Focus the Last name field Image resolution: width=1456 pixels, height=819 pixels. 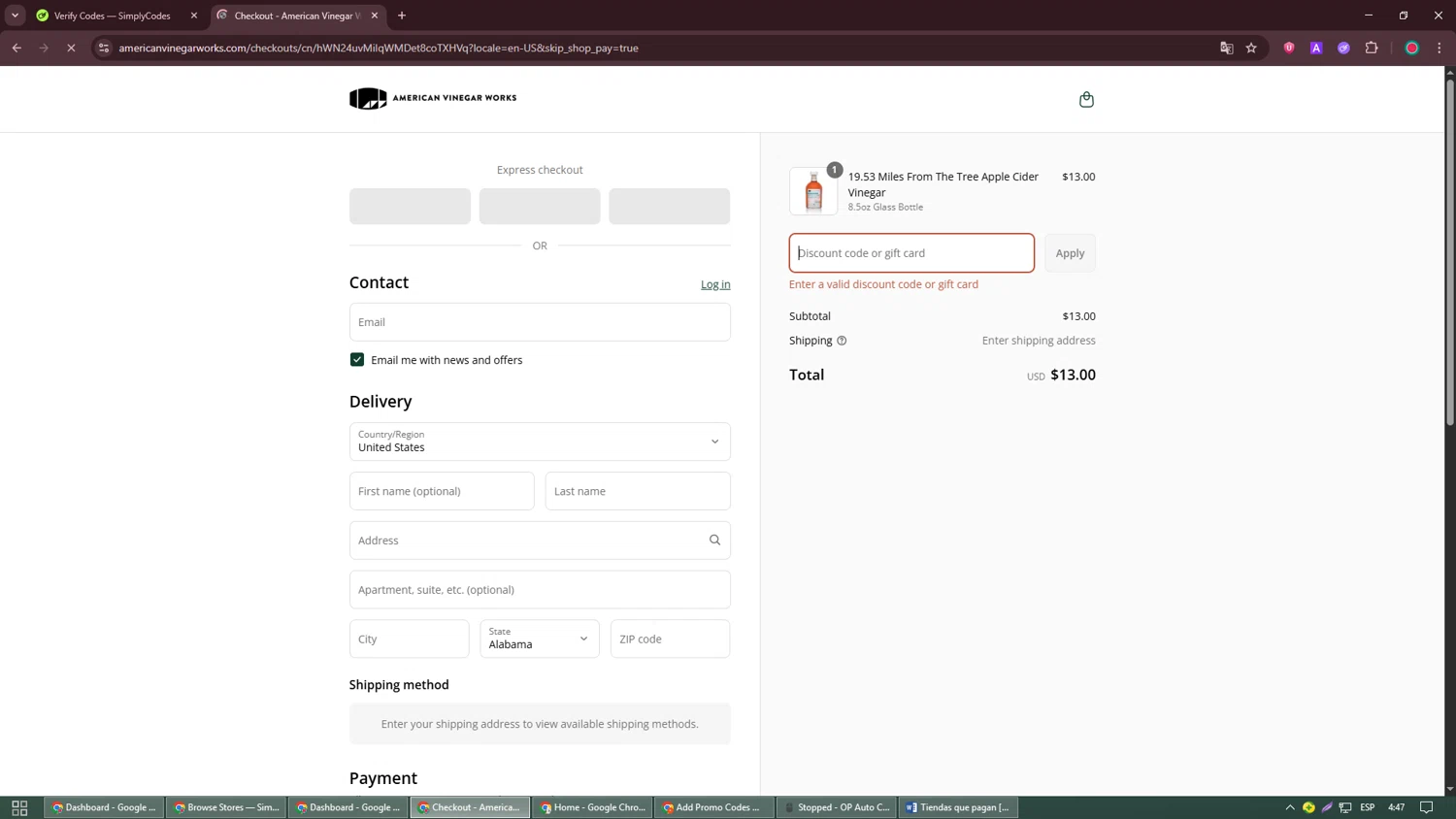tap(638, 491)
